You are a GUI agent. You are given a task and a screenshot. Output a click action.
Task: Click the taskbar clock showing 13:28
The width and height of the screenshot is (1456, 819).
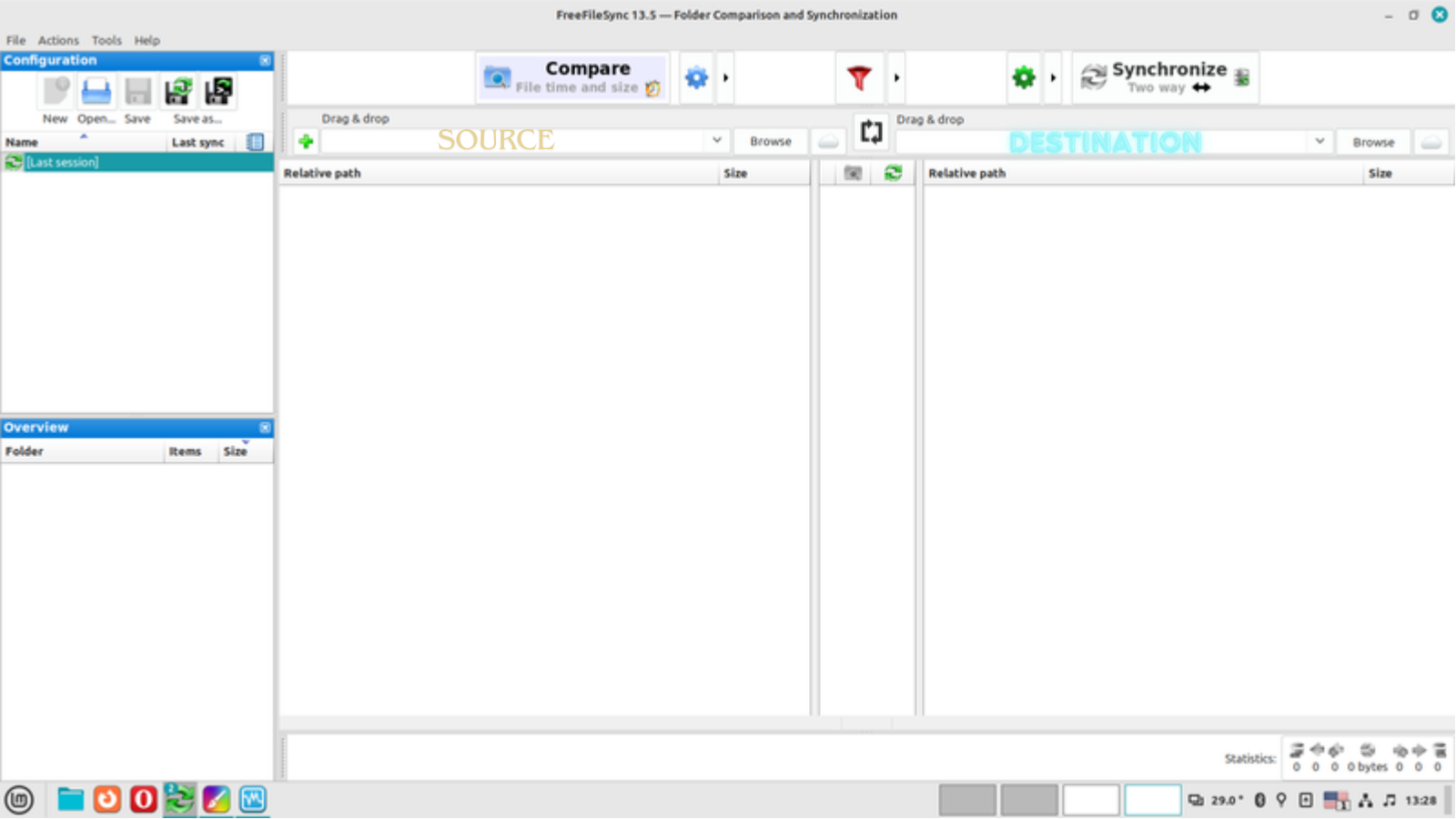click(1421, 801)
